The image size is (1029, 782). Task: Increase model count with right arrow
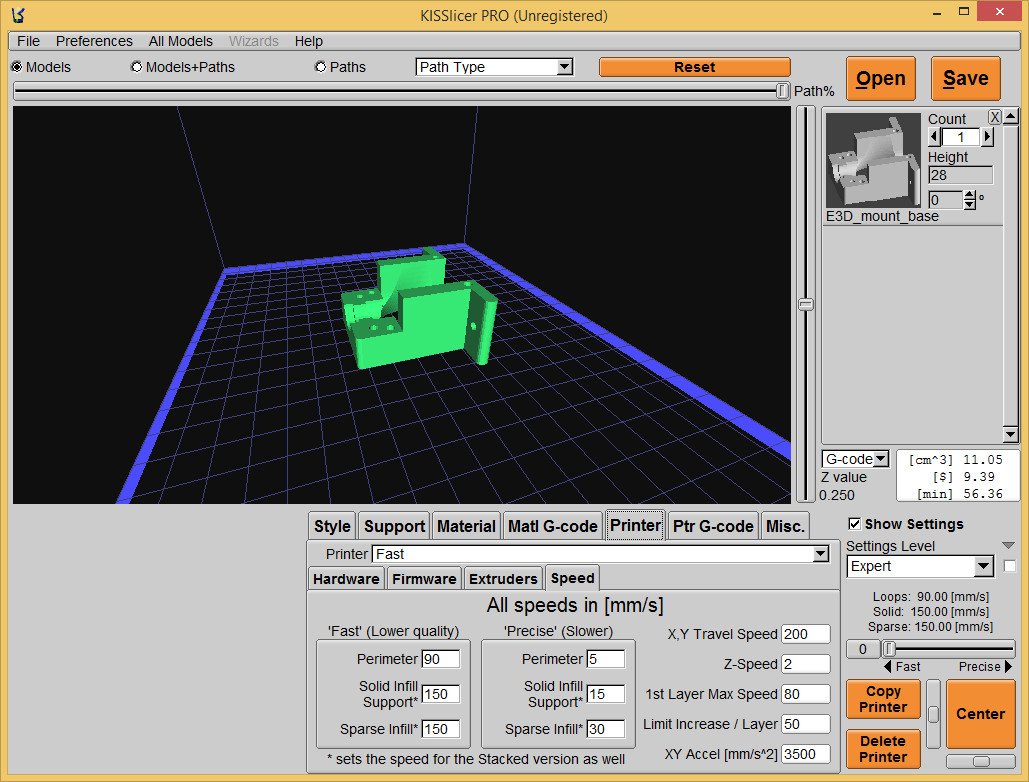tap(988, 137)
